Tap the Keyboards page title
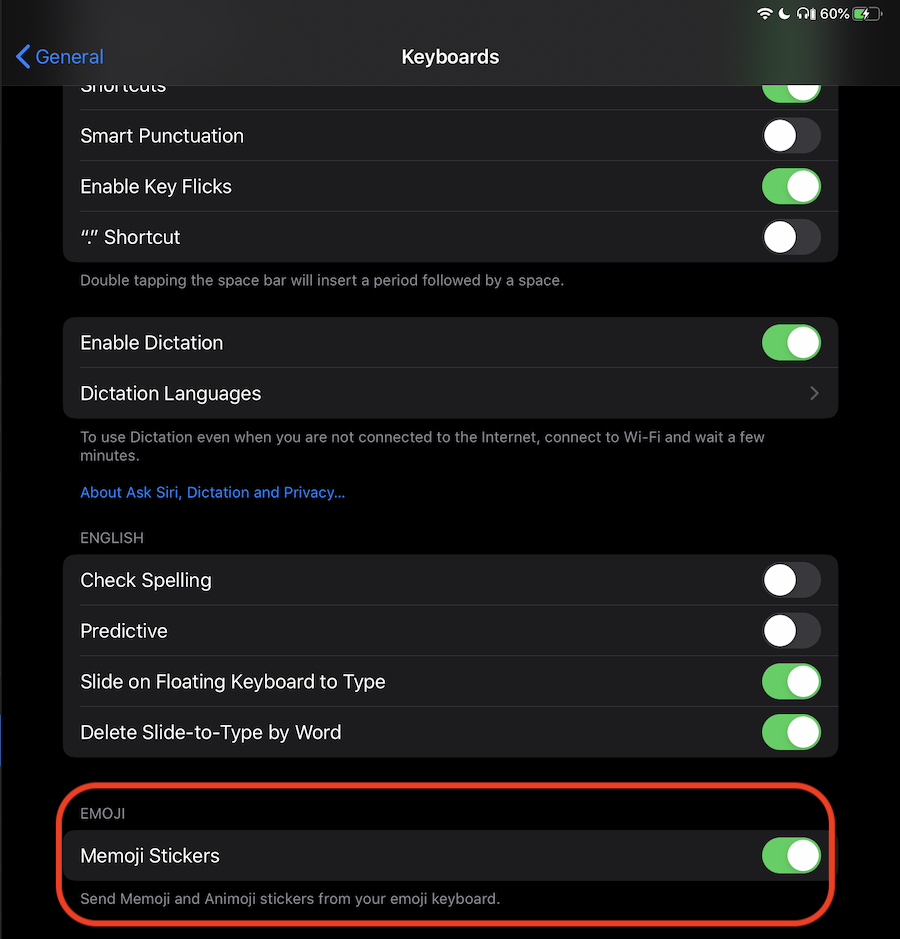 click(450, 57)
